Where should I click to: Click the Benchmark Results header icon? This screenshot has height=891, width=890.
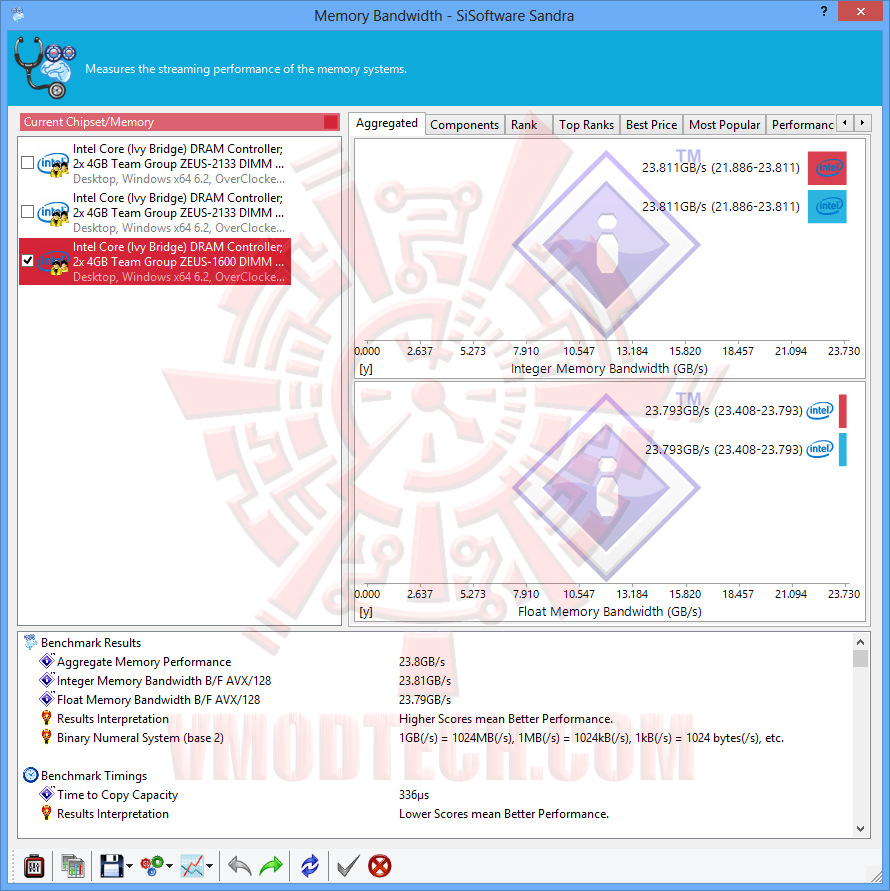coord(30,643)
